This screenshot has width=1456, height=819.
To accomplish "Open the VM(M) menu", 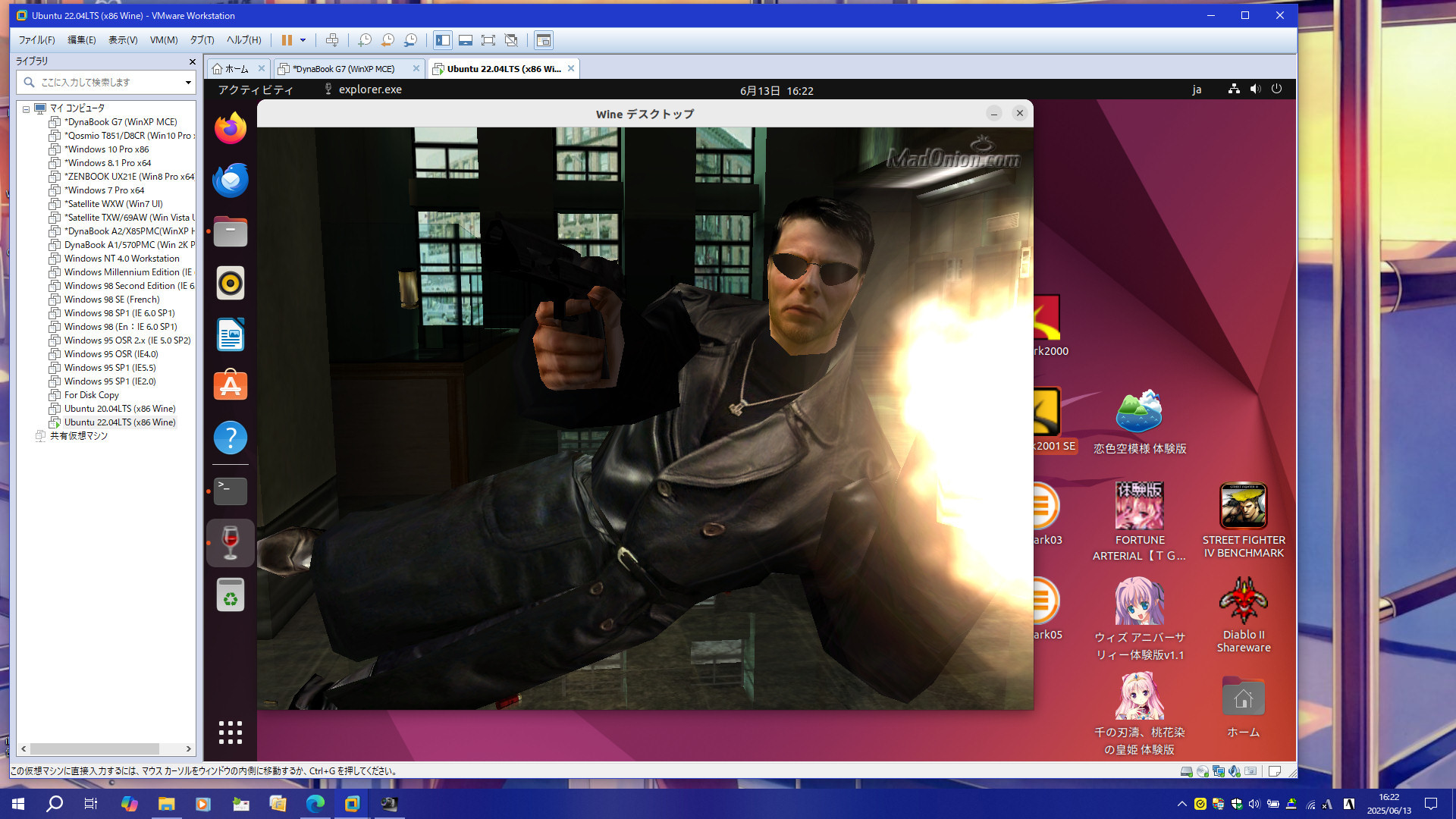I will (164, 40).
